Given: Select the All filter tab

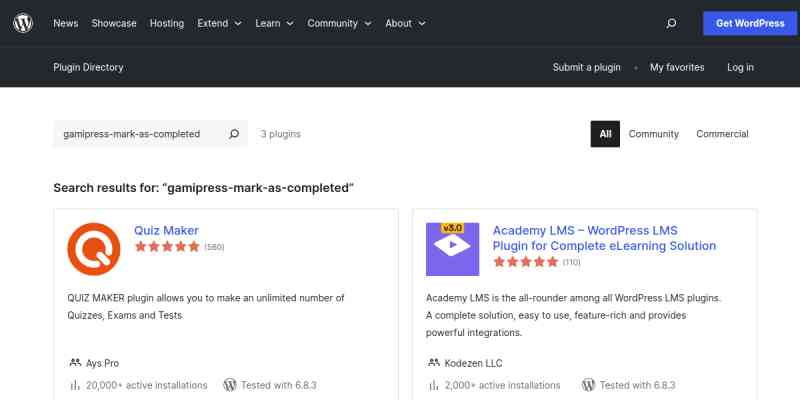Looking at the screenshot, I should coord(605,134).
